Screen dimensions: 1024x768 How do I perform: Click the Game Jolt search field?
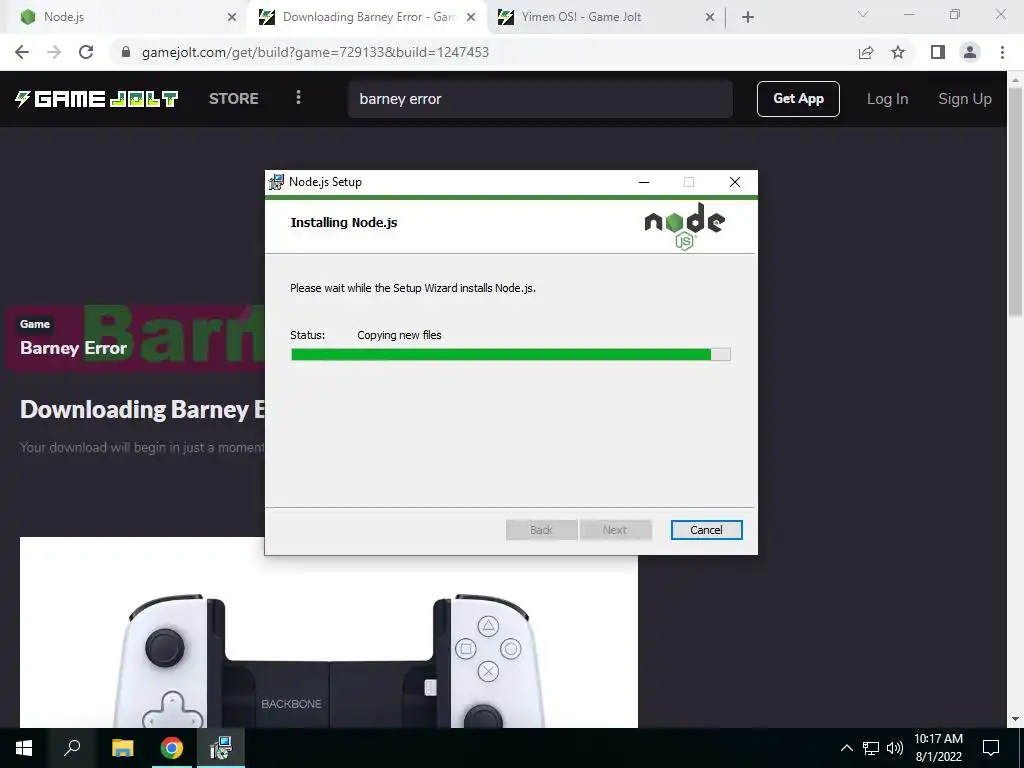(540, 99)
